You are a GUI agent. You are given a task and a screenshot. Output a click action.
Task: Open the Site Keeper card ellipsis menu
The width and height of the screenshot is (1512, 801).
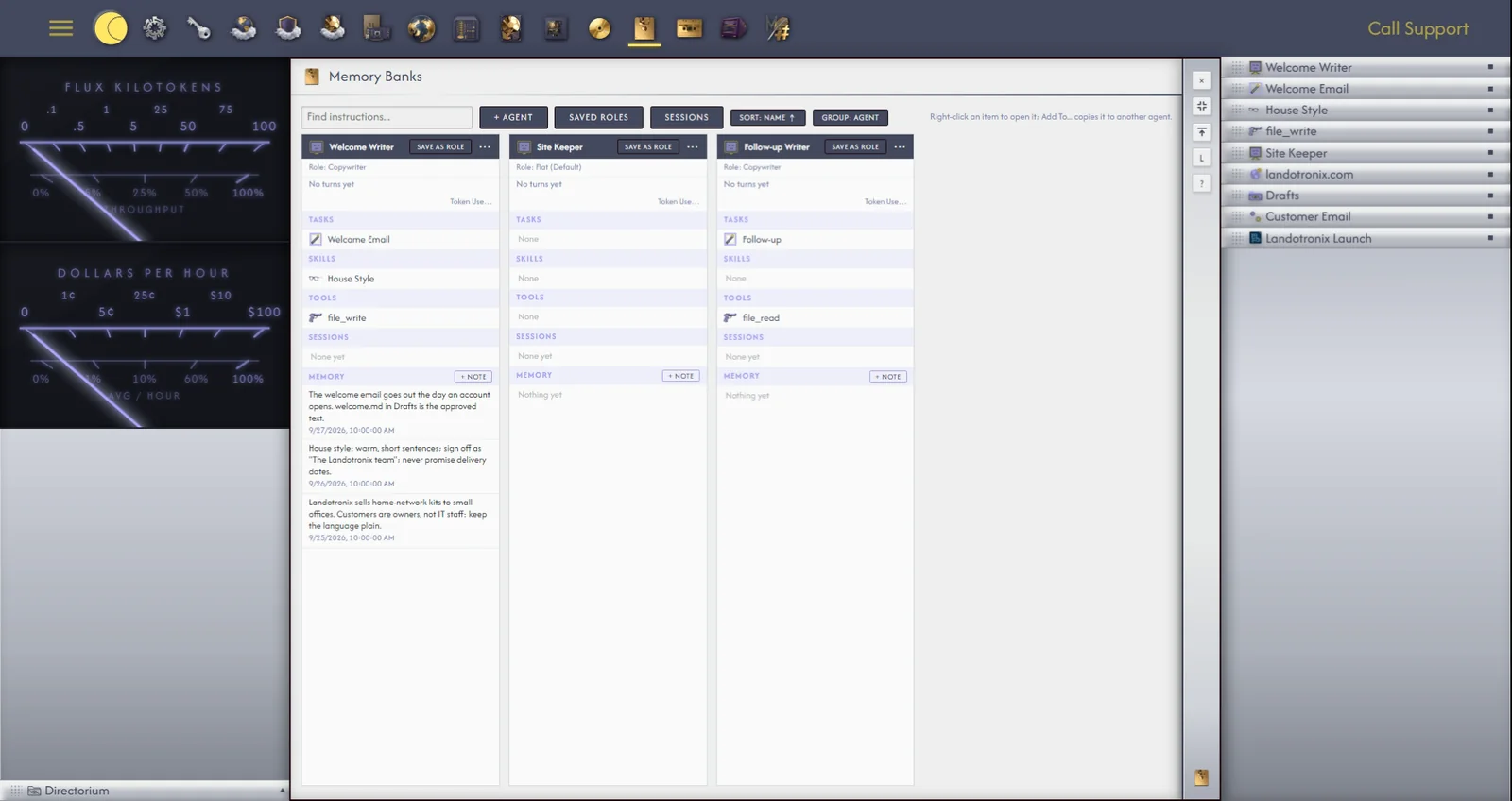point(693,146)
